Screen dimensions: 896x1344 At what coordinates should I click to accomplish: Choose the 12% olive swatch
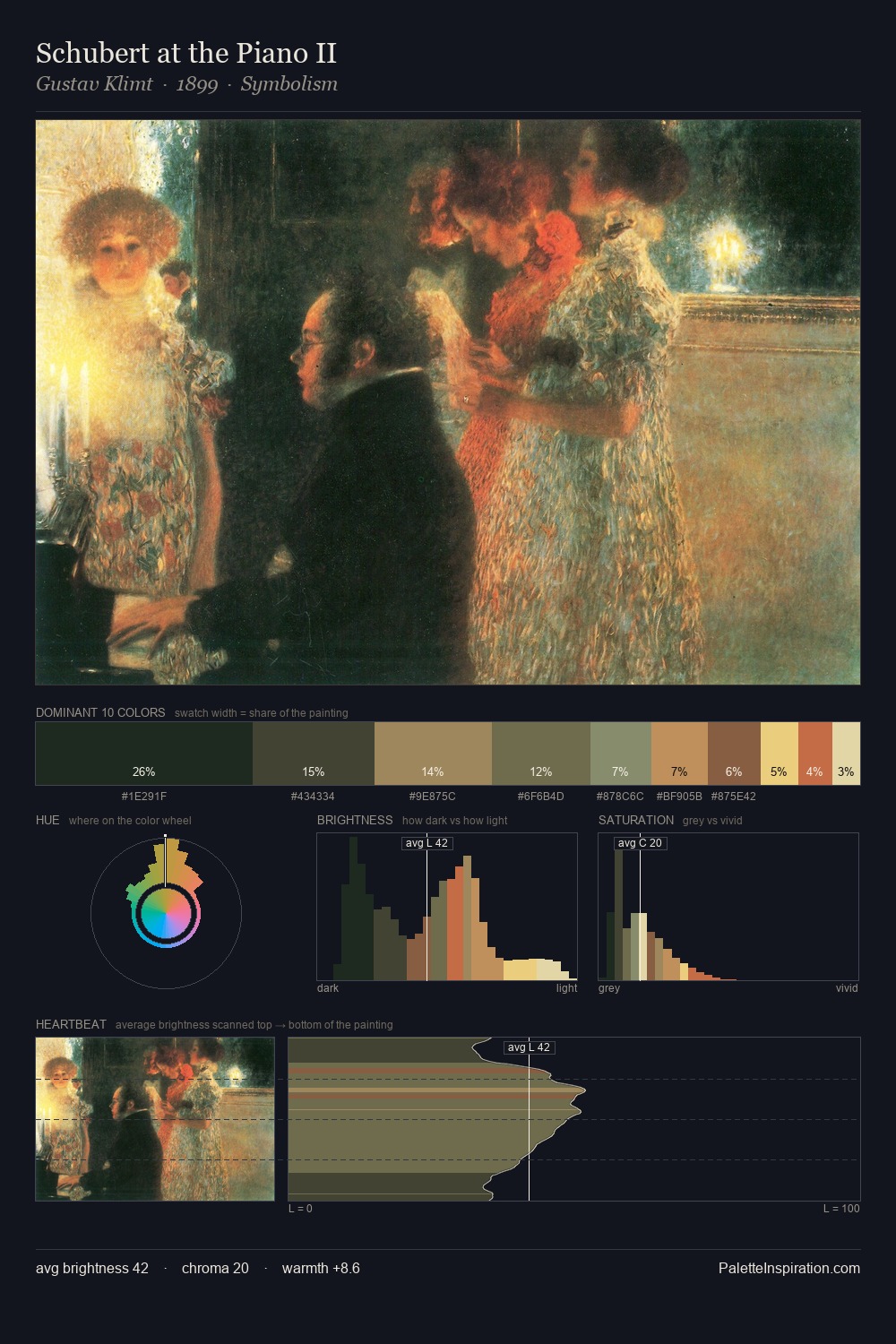click(541, 754)
